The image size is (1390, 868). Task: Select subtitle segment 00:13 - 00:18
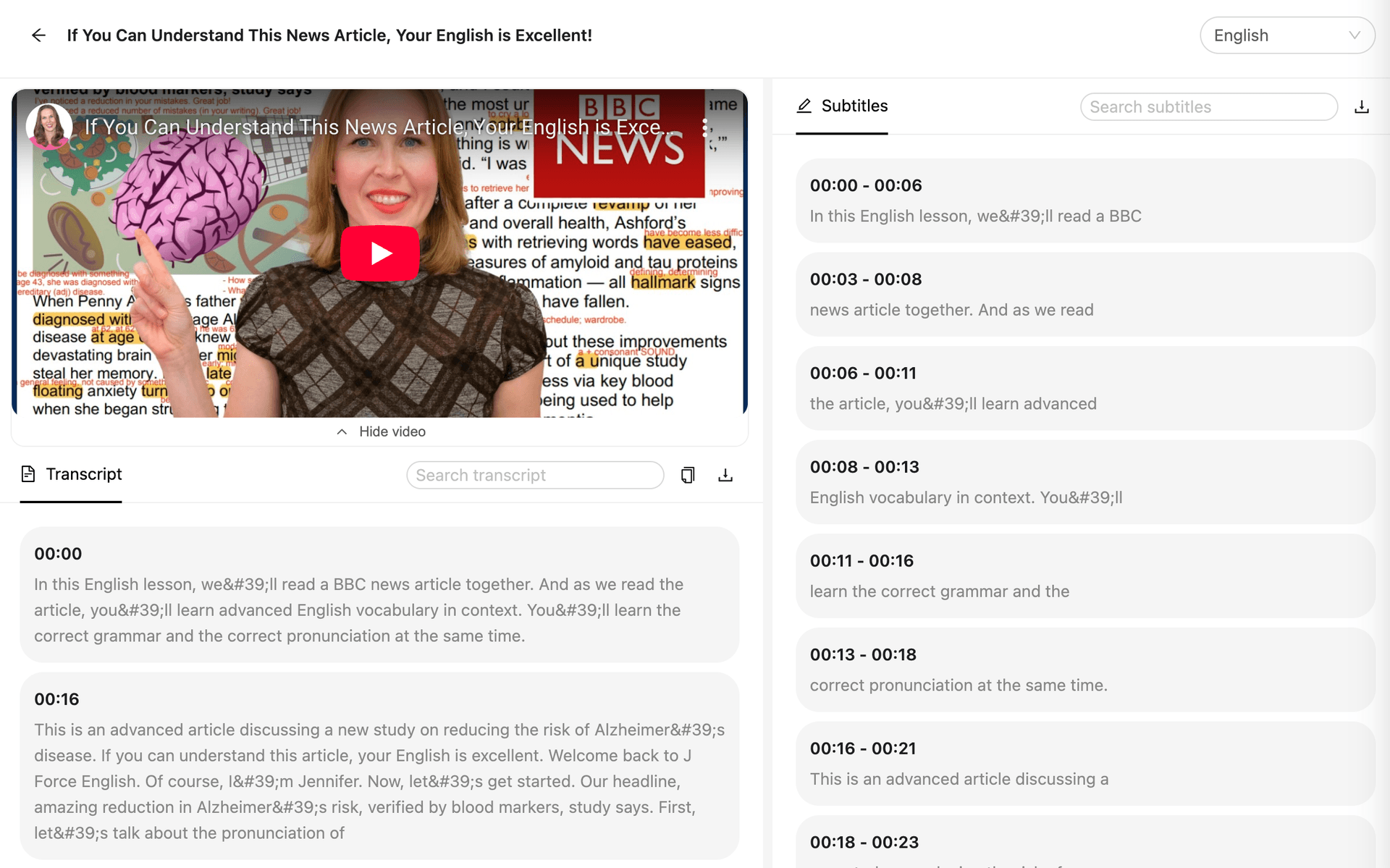[x=1085, y=670]
